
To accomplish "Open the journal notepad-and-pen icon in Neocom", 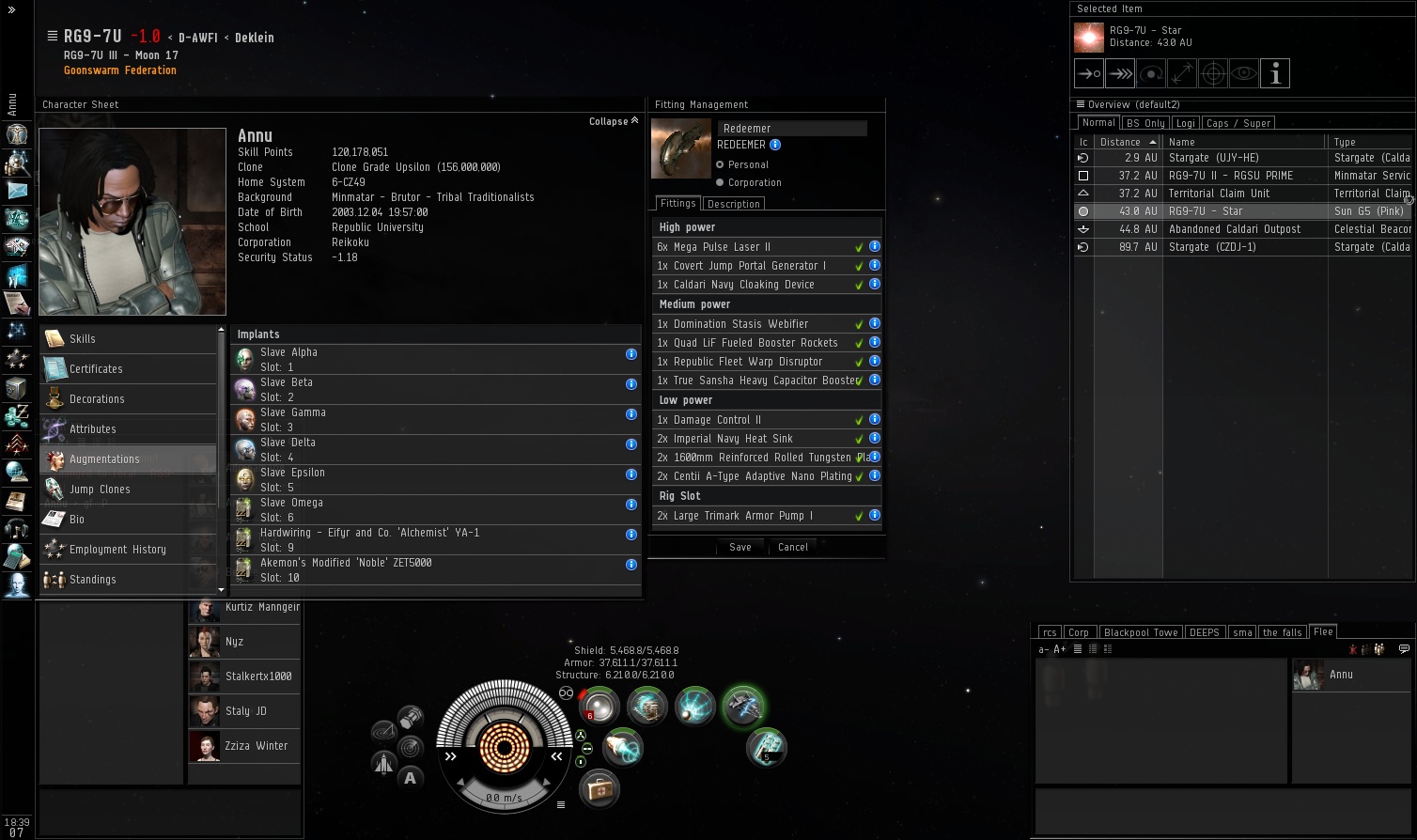I will [16, 303].
